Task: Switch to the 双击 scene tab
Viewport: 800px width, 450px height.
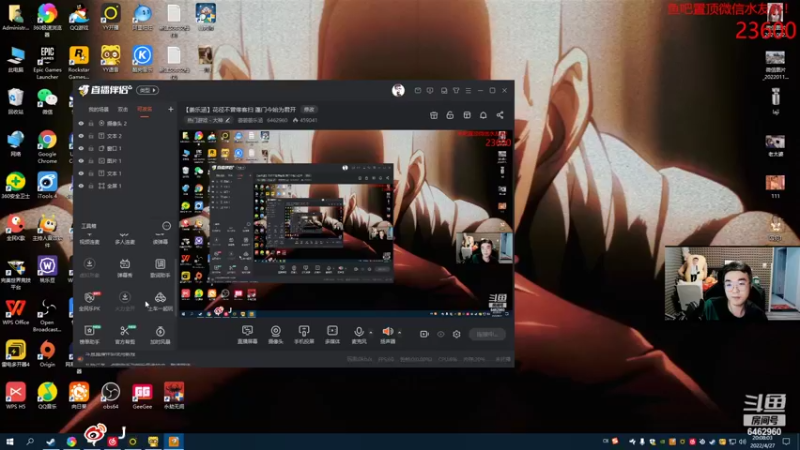Action: point(123,109)
